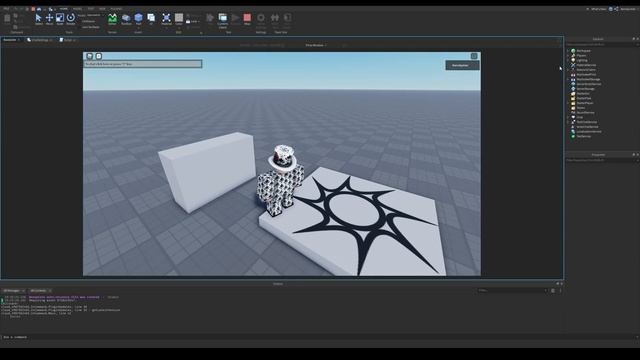Focus the Output filter field
Viewport: 640px width, 360px height.
tap(512, 291)
